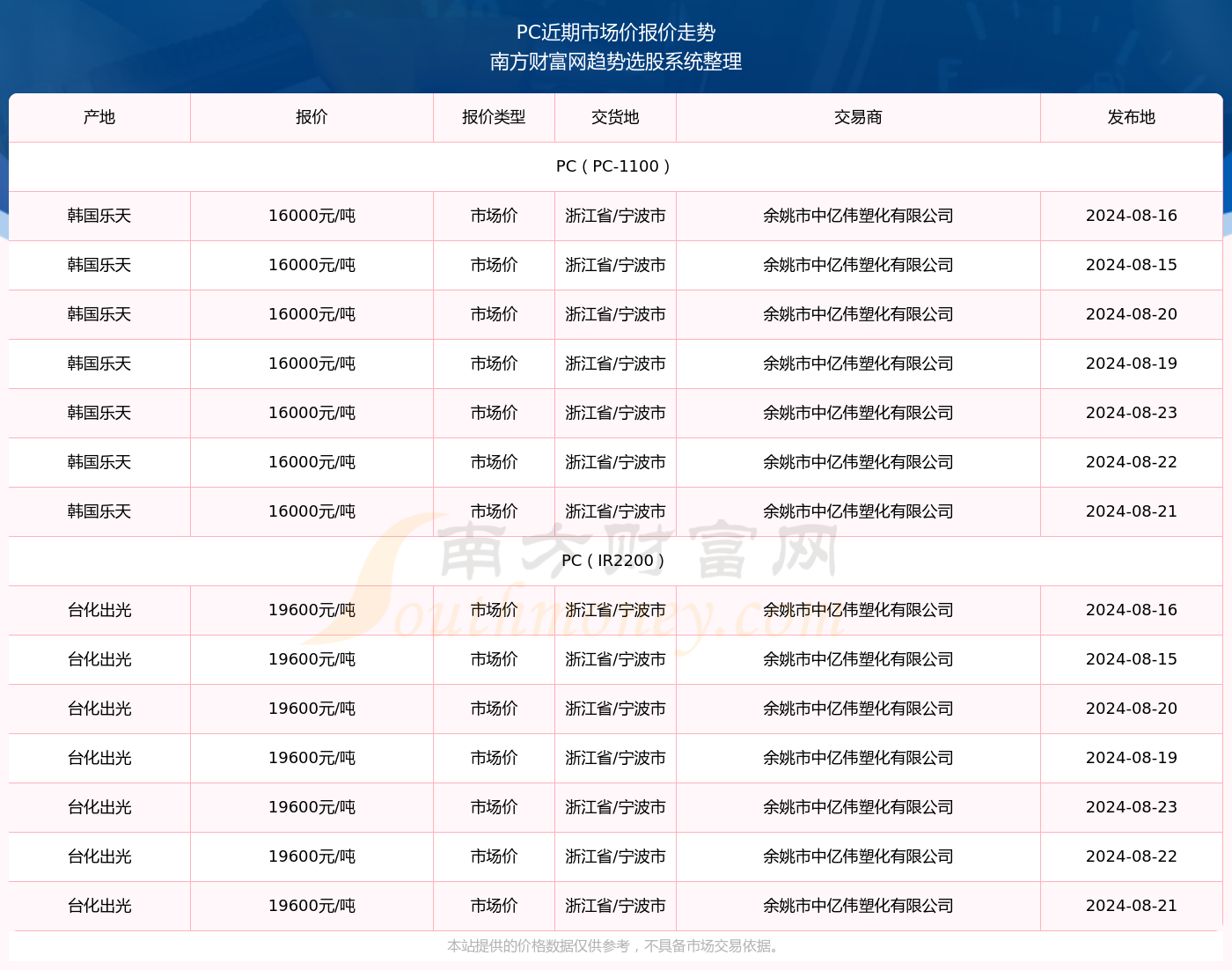Click the 2024-08-21 date in the IR2200 section
The height and width of the screenshot is (970, 1232).
(1131, 906)
